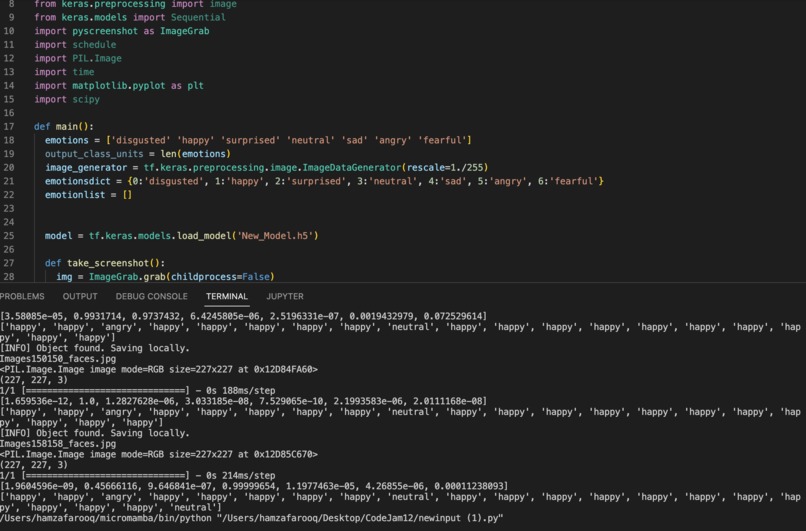This screenshot has width=806, height=531.
Task: Click the 'import schedule' line
Action: click(x=75, y=45)
